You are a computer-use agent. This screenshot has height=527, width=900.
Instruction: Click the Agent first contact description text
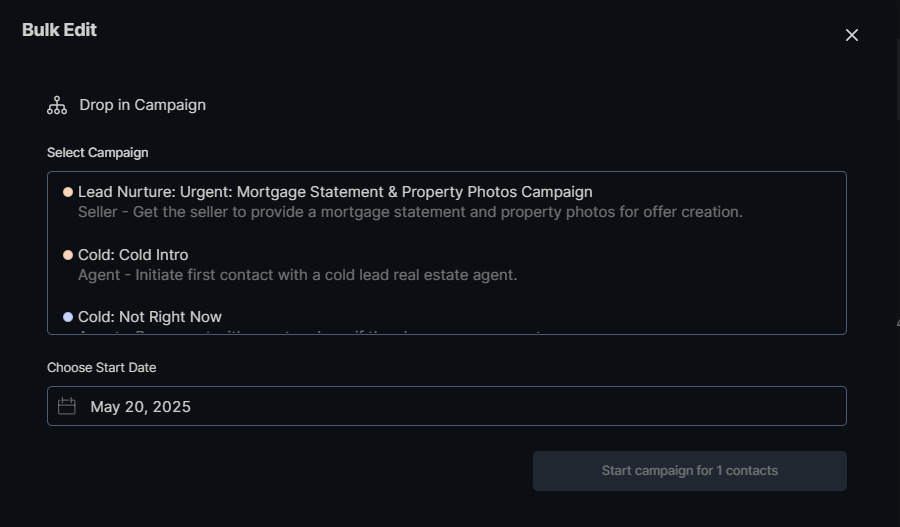tap(297, 275)
